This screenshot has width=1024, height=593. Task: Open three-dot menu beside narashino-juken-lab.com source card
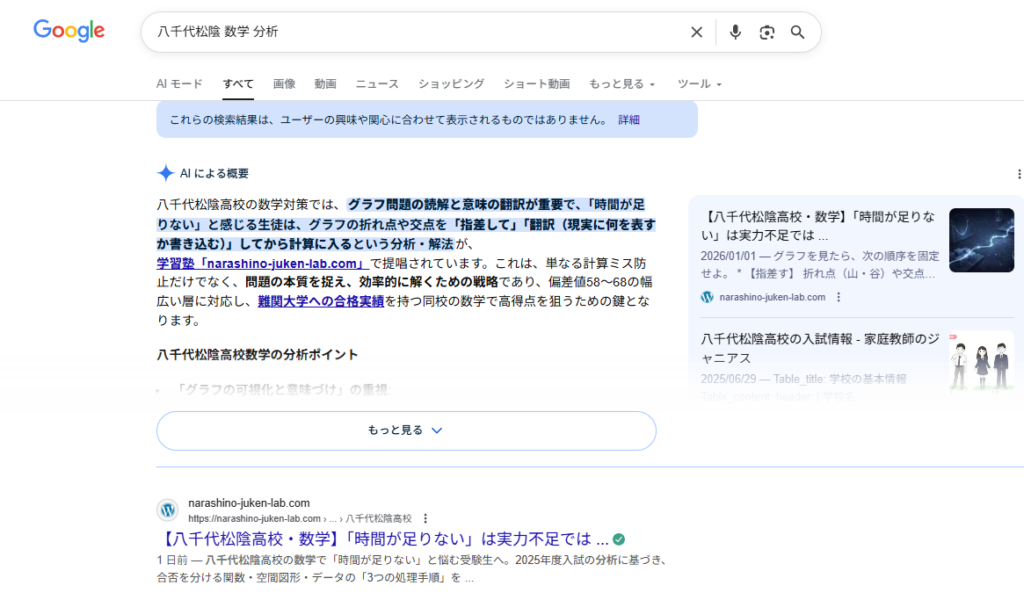(x=838, y=297)
